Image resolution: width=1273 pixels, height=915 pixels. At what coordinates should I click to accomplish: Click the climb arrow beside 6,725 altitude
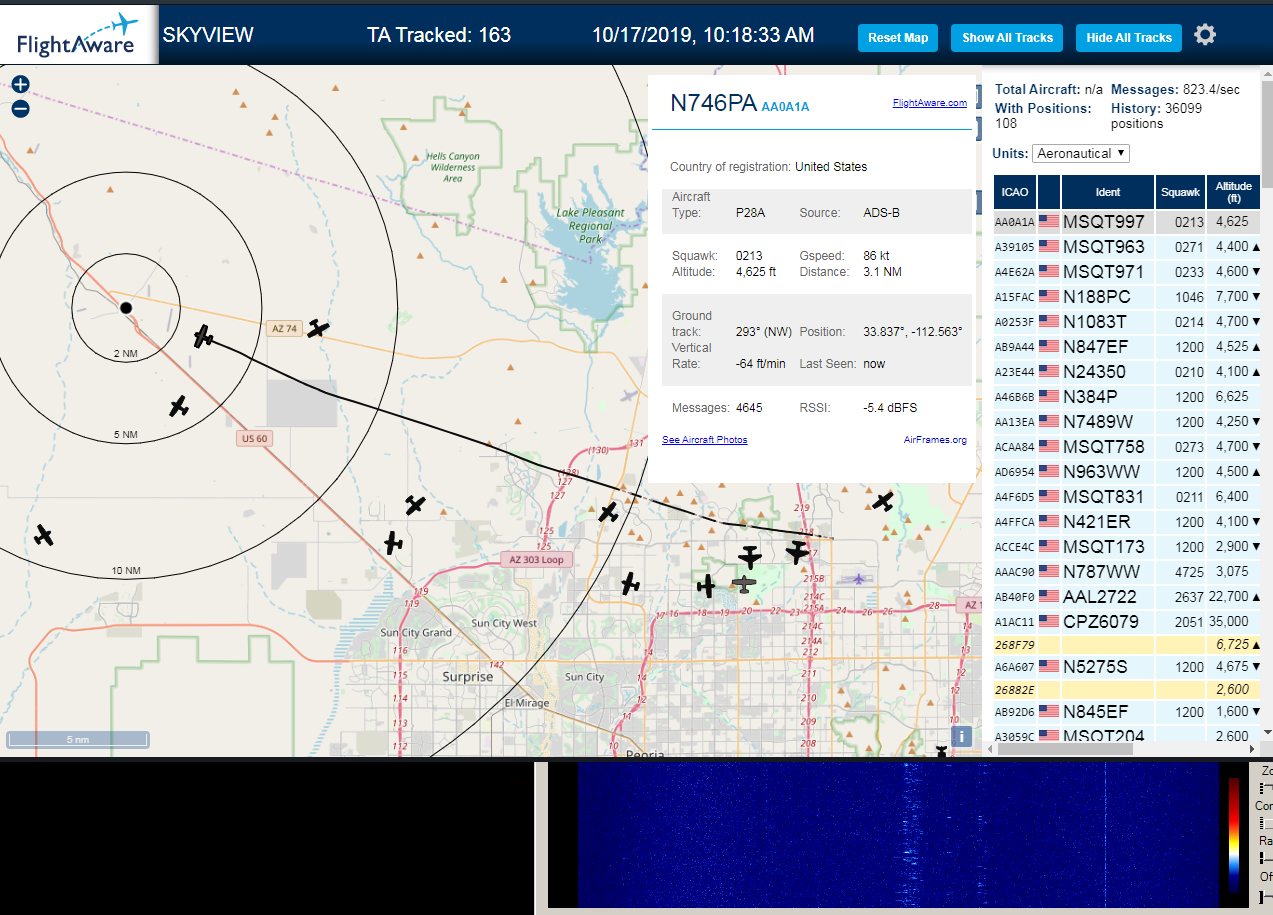click(1256, 646)
